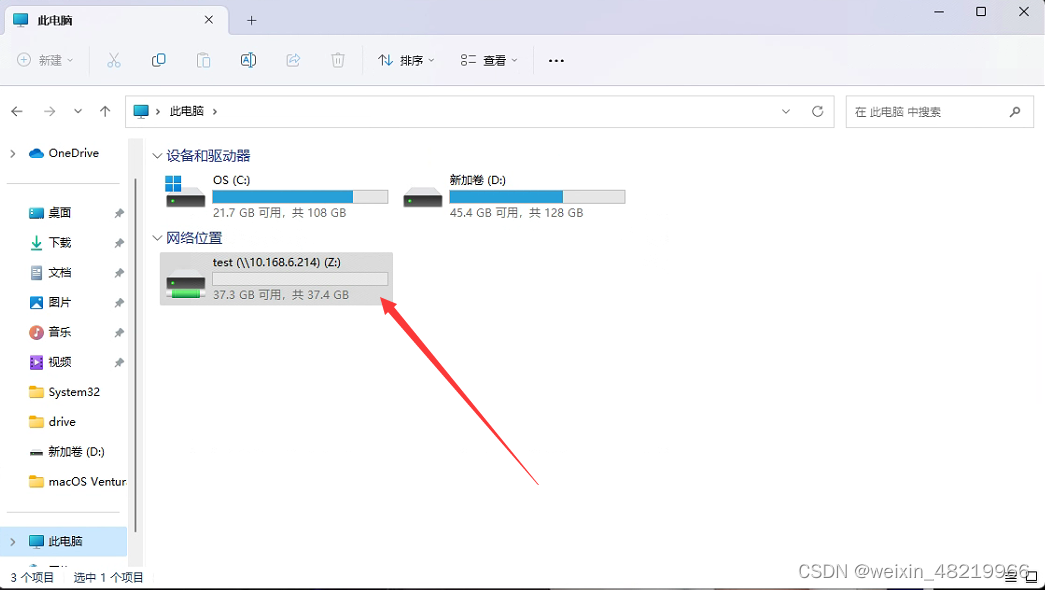Click the Share icon in toolbar
The height and width of the screenshot is (590, 1045).
coord(293,61)
